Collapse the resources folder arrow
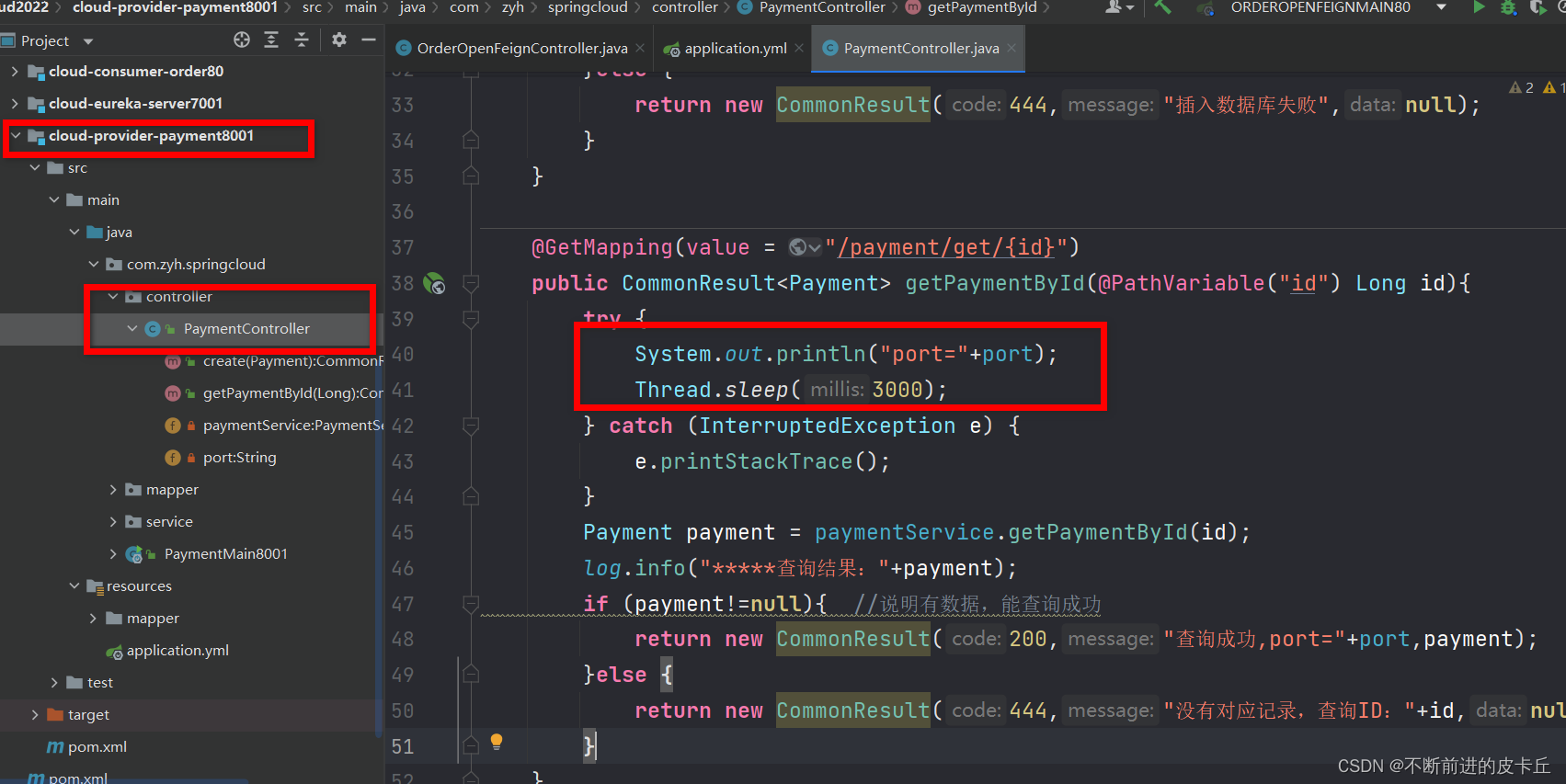This screenshot has width=1566, height=784. click(x=74, y=585)
